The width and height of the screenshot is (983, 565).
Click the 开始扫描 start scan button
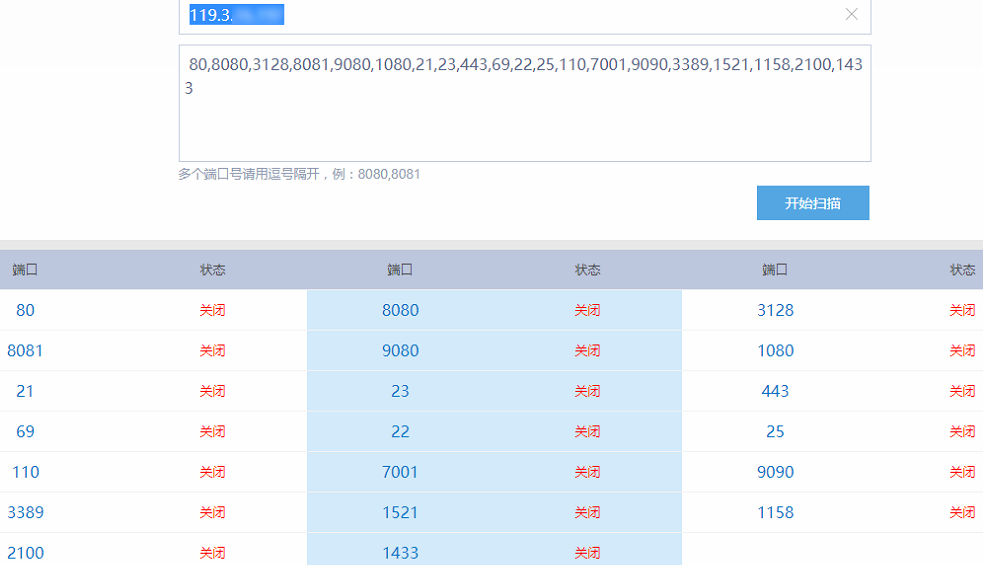point(812,203)
